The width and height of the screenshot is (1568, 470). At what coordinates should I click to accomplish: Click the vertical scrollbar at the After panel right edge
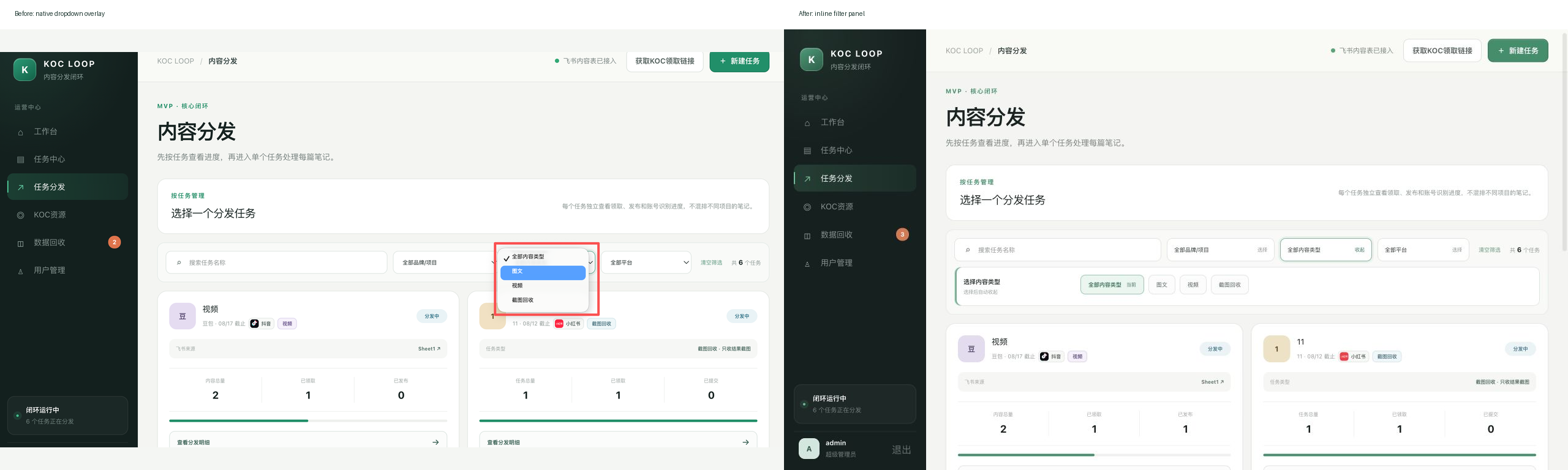click(1564, 142)
